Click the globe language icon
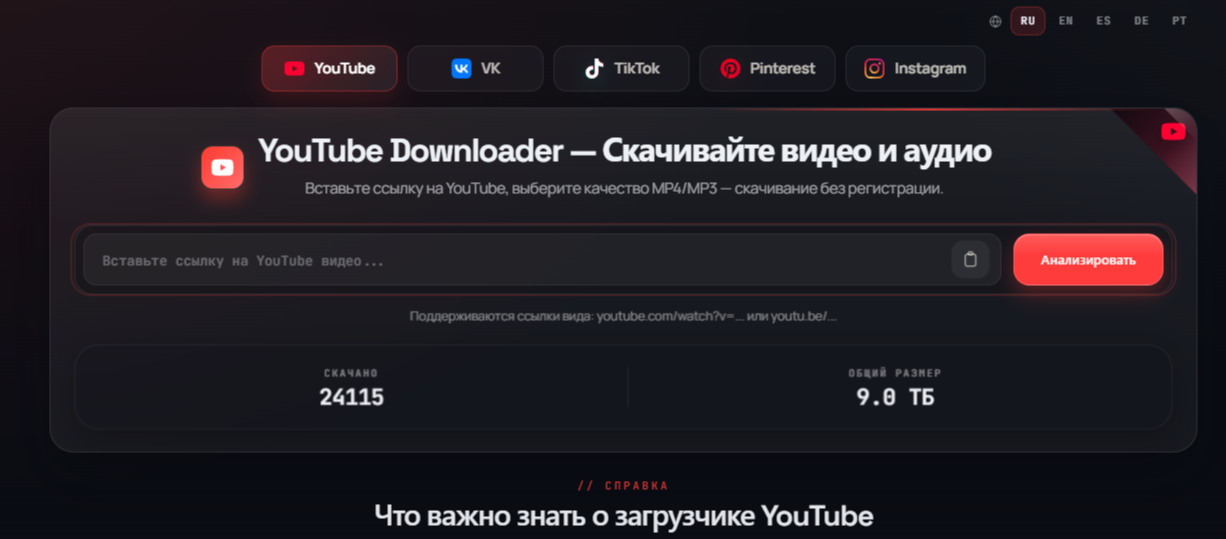The height and width of the screenshot is (539, 1226). (995, 21)
